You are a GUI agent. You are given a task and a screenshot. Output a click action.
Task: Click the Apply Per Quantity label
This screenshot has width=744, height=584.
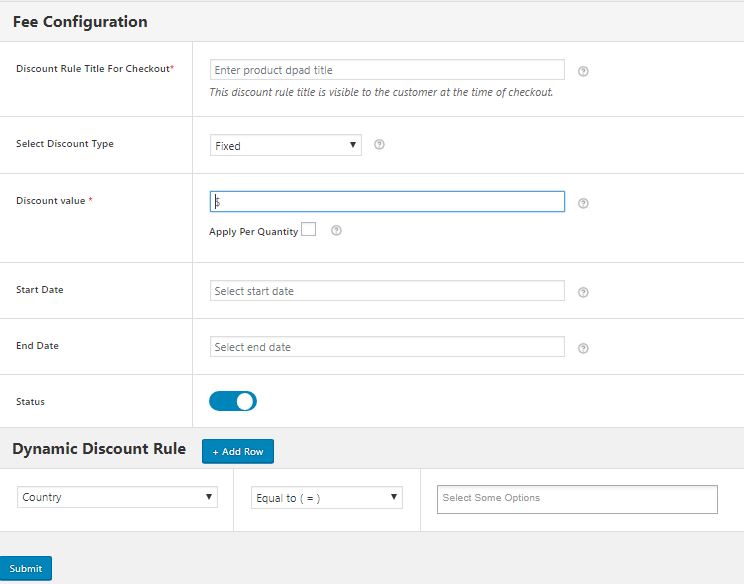(253, 232)
